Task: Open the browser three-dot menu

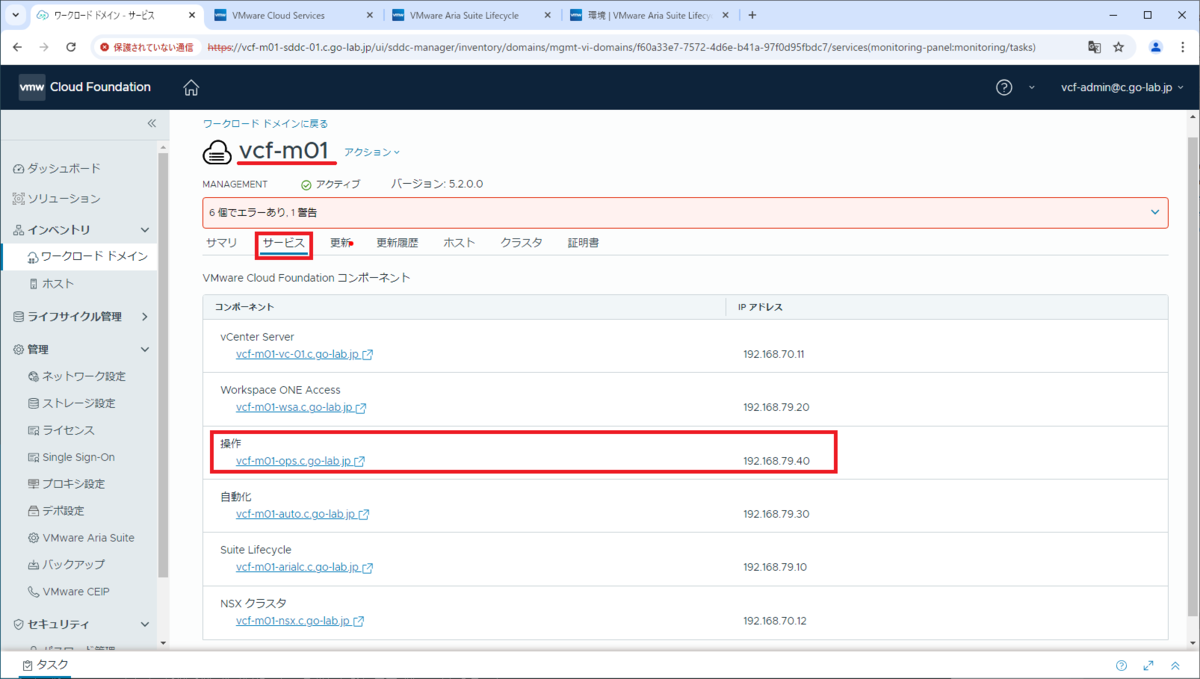Action: [1183, 47]
